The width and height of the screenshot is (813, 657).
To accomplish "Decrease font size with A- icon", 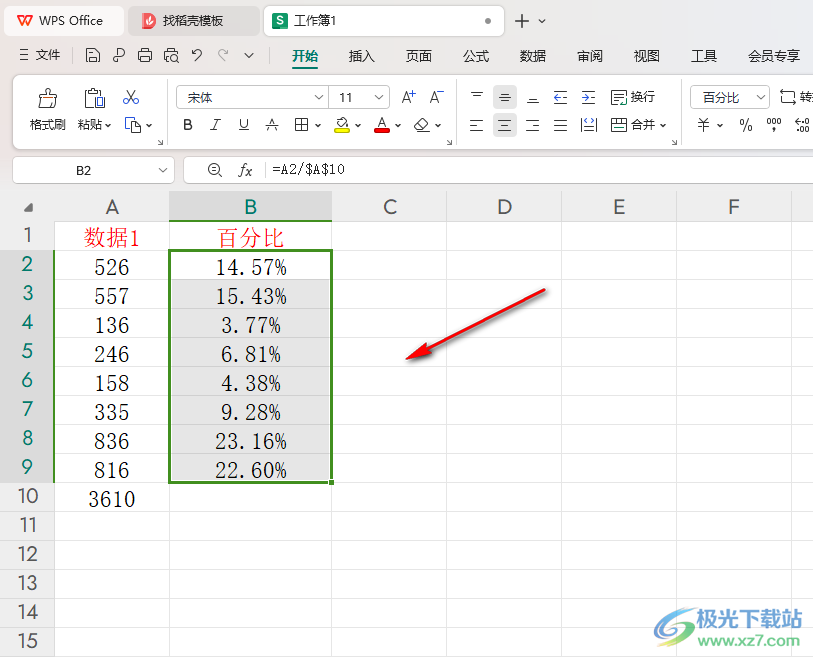I will tap(437, 97).
